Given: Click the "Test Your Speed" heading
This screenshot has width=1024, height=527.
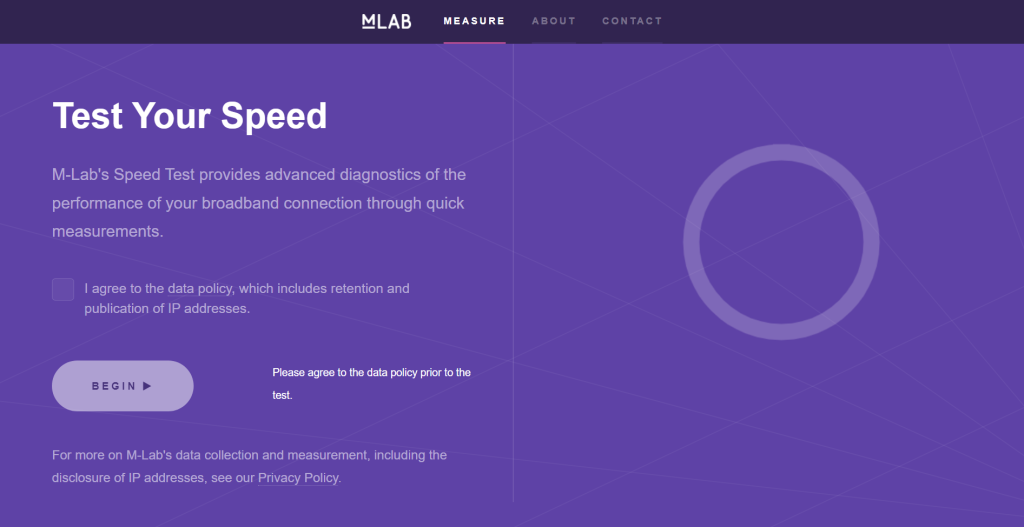Looking at the screenshot, I should tap(190, 116).
